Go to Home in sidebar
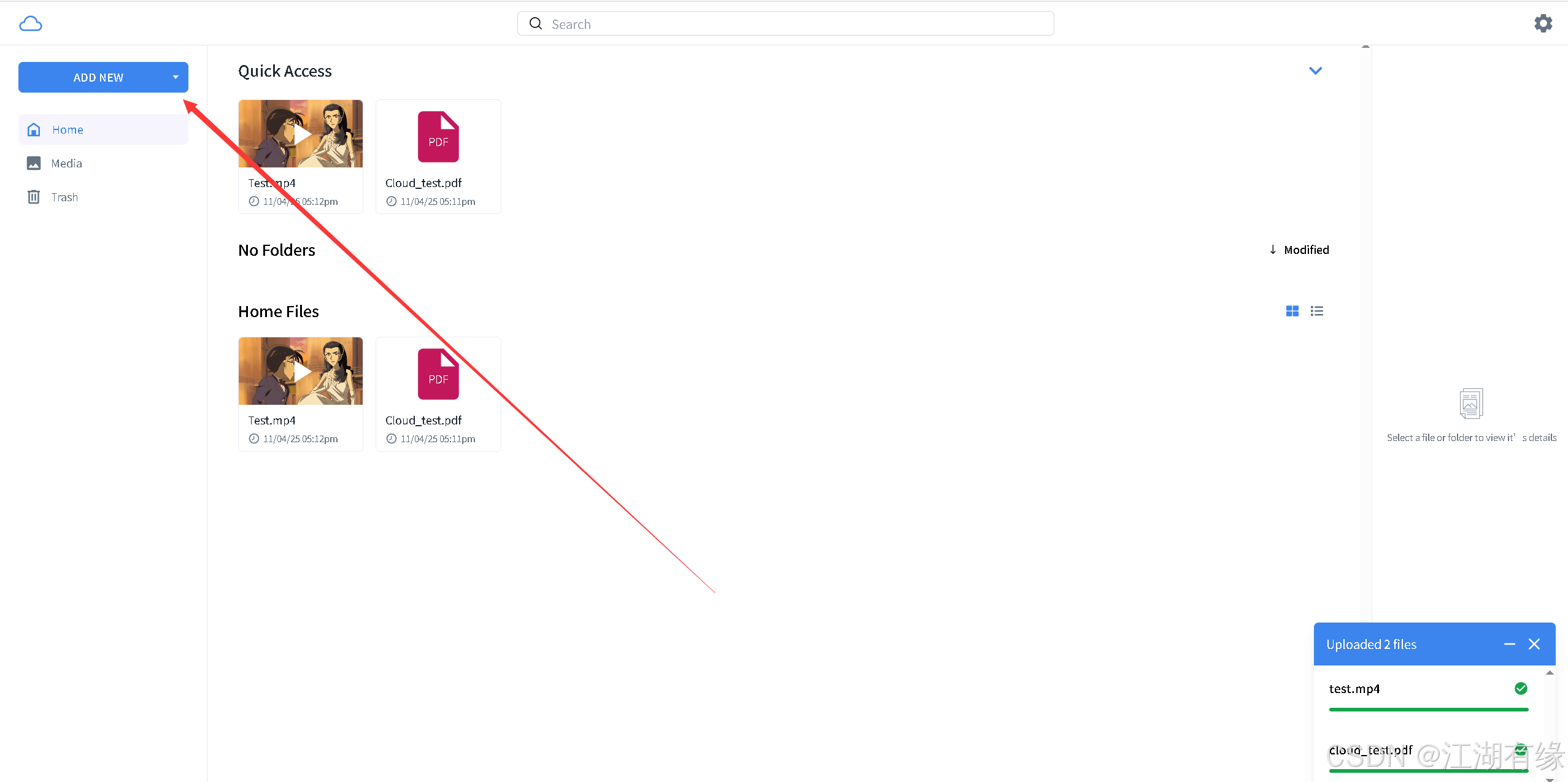The width and height of the screenshot is (1568, 782). tap(68, 129)
